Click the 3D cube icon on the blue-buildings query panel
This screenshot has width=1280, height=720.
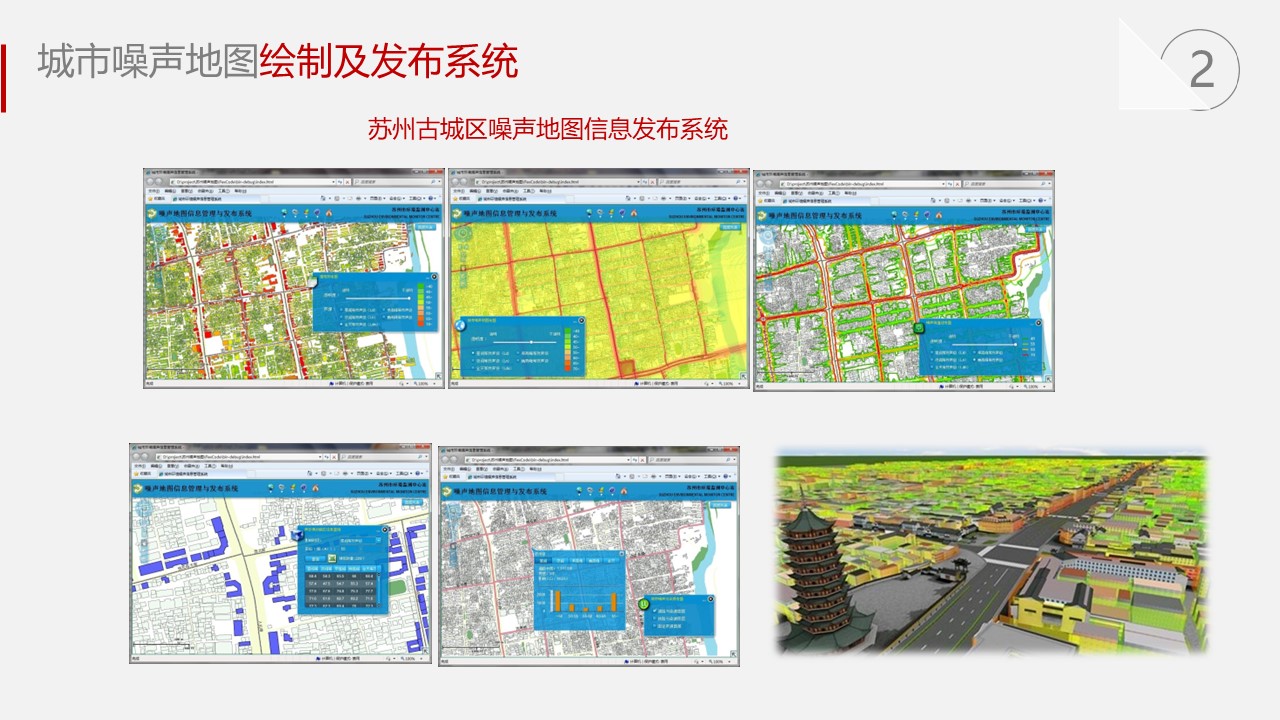[x=297, y=535]
